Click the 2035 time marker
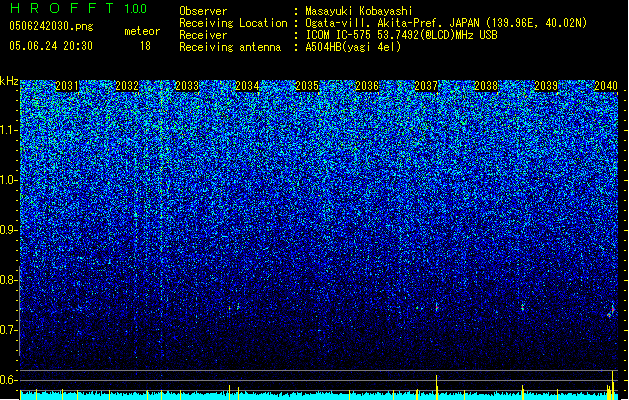629x400 pixels. [307, 86]
